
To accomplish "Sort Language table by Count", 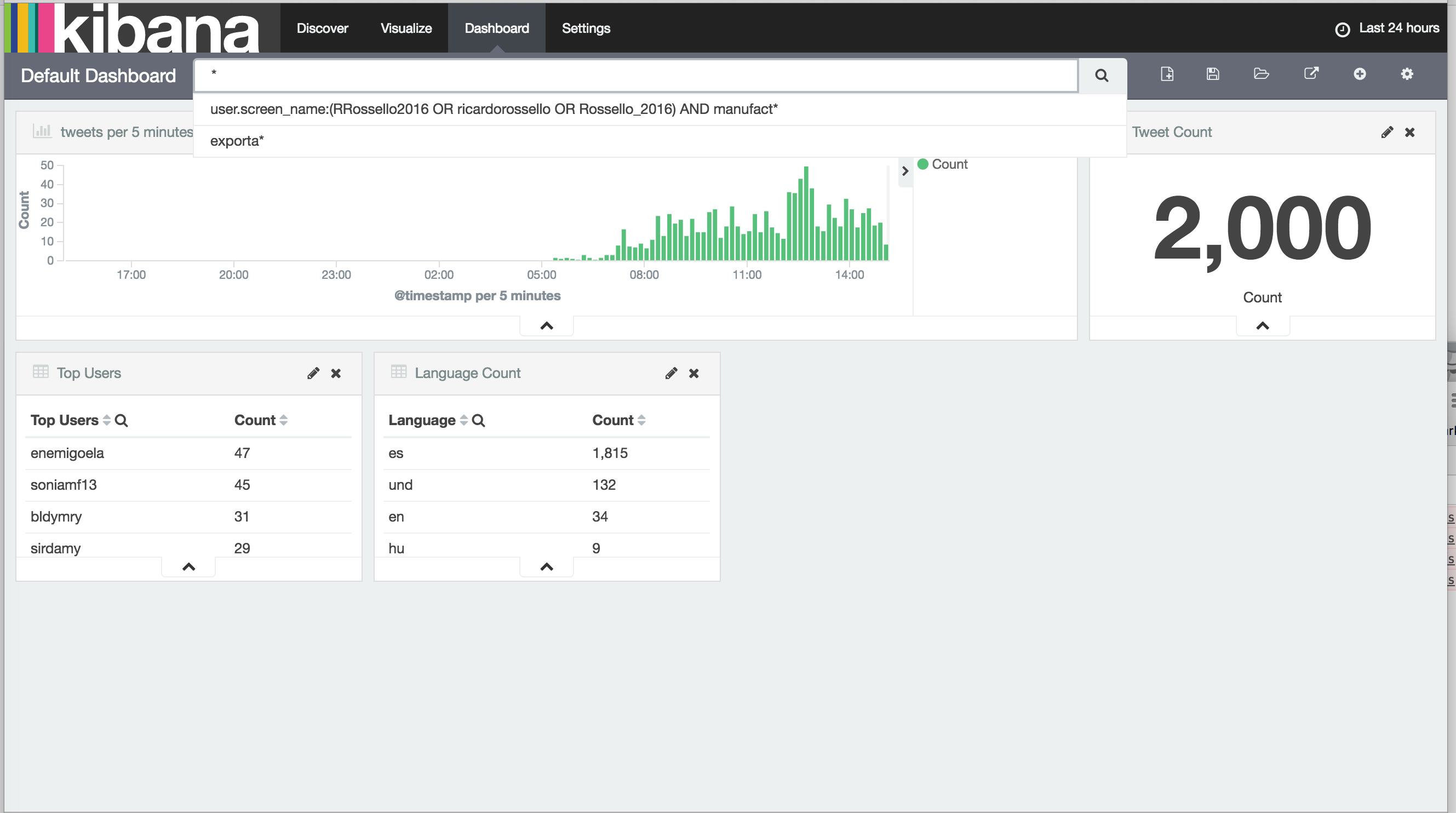I will pyautogui.click(x=641, y=420).
